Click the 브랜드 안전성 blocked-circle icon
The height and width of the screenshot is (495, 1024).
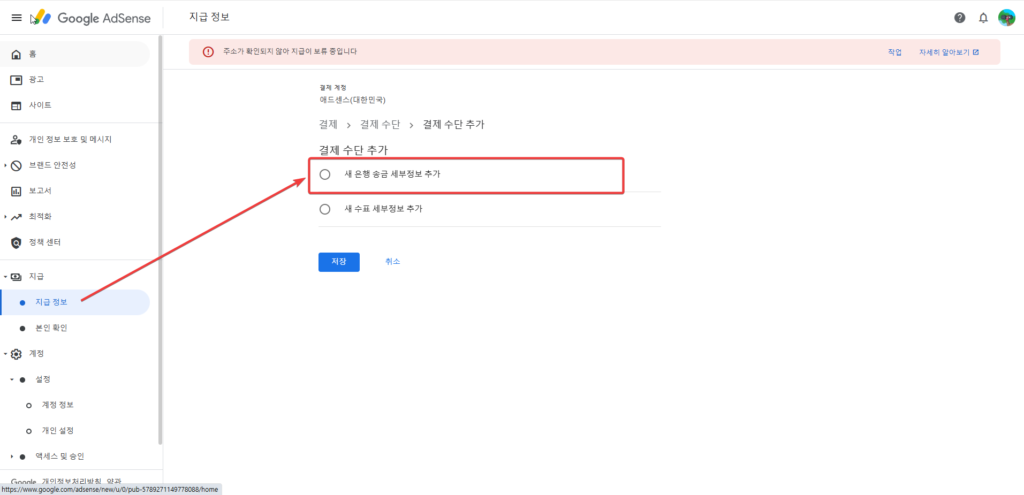pos(16,165)
